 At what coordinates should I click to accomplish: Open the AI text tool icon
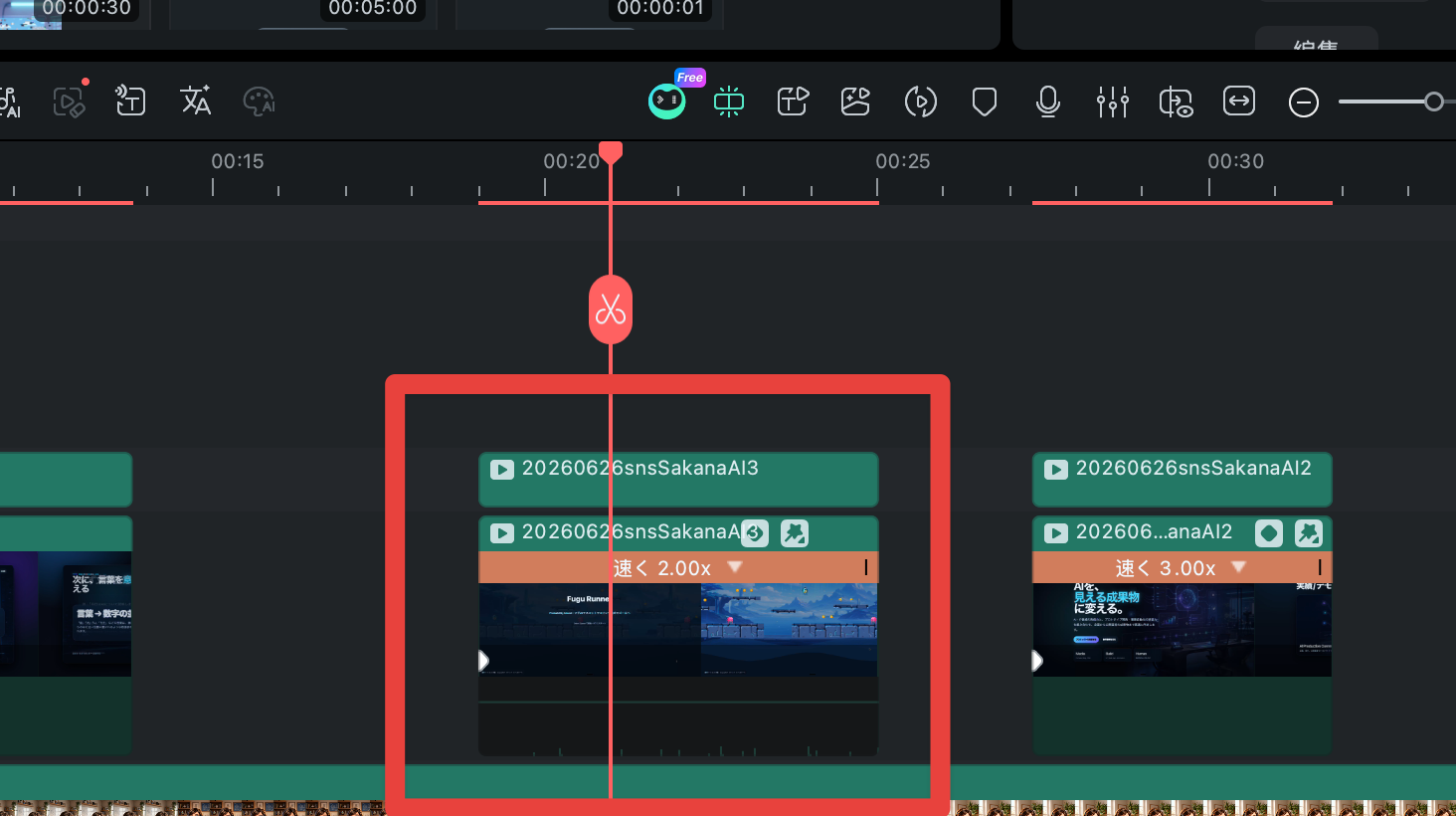(x=130, y=101)
